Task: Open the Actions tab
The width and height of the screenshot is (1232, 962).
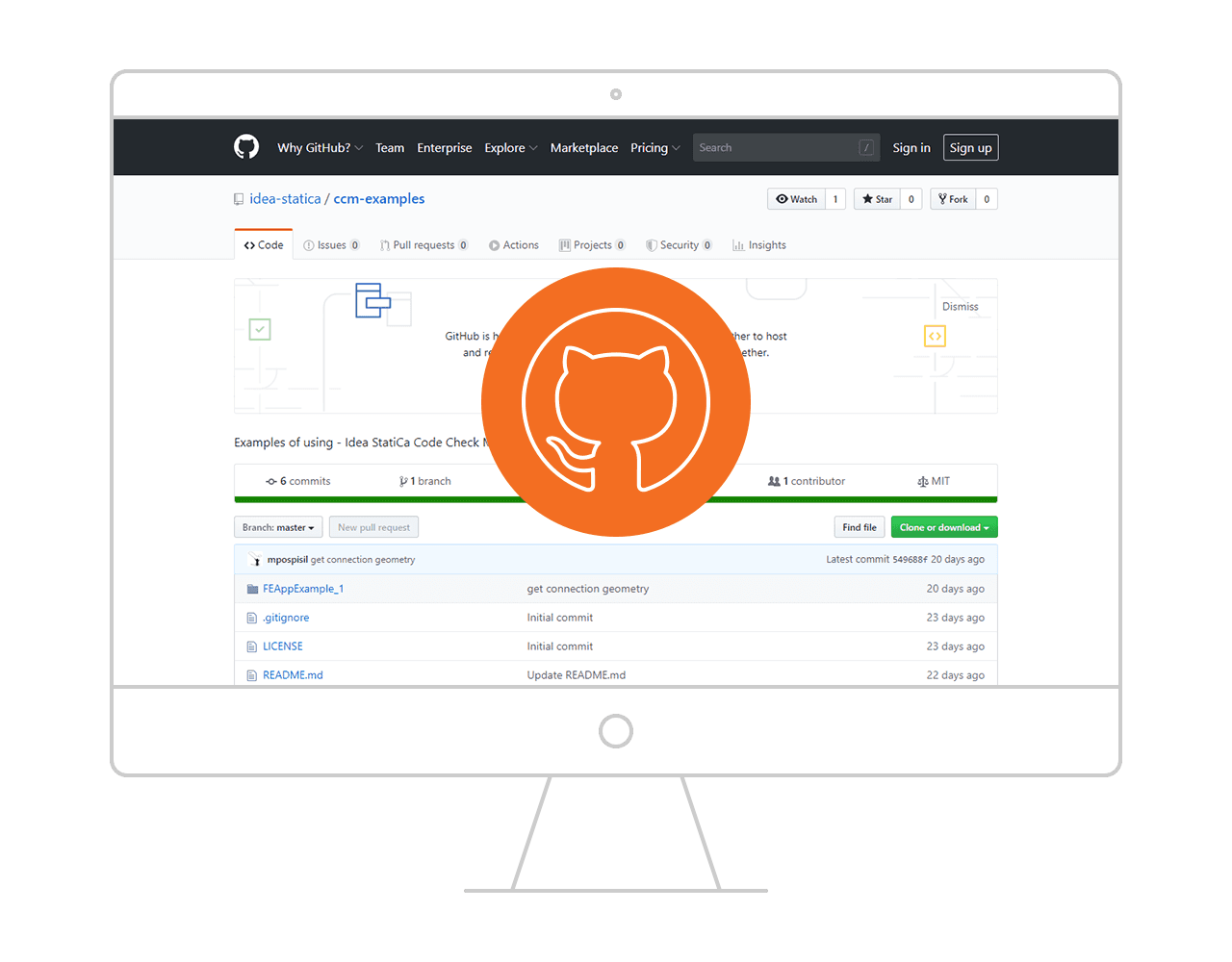Action: tap(513, 245)
